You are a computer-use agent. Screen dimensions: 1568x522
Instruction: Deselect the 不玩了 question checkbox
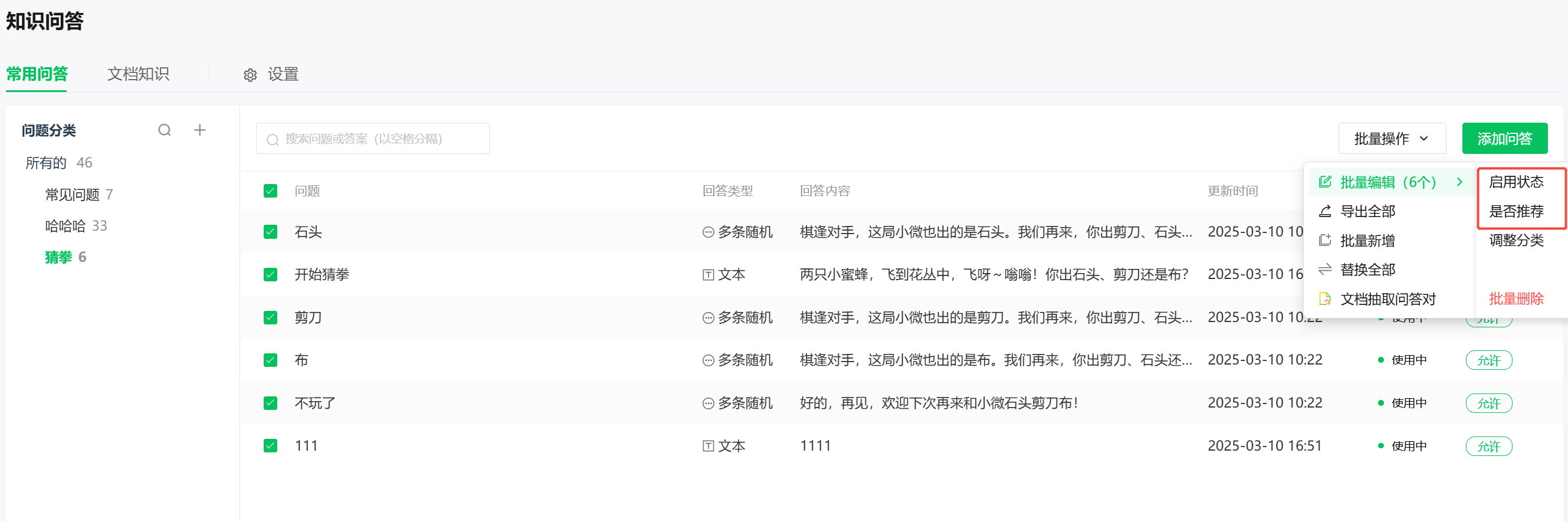point(270,403)
